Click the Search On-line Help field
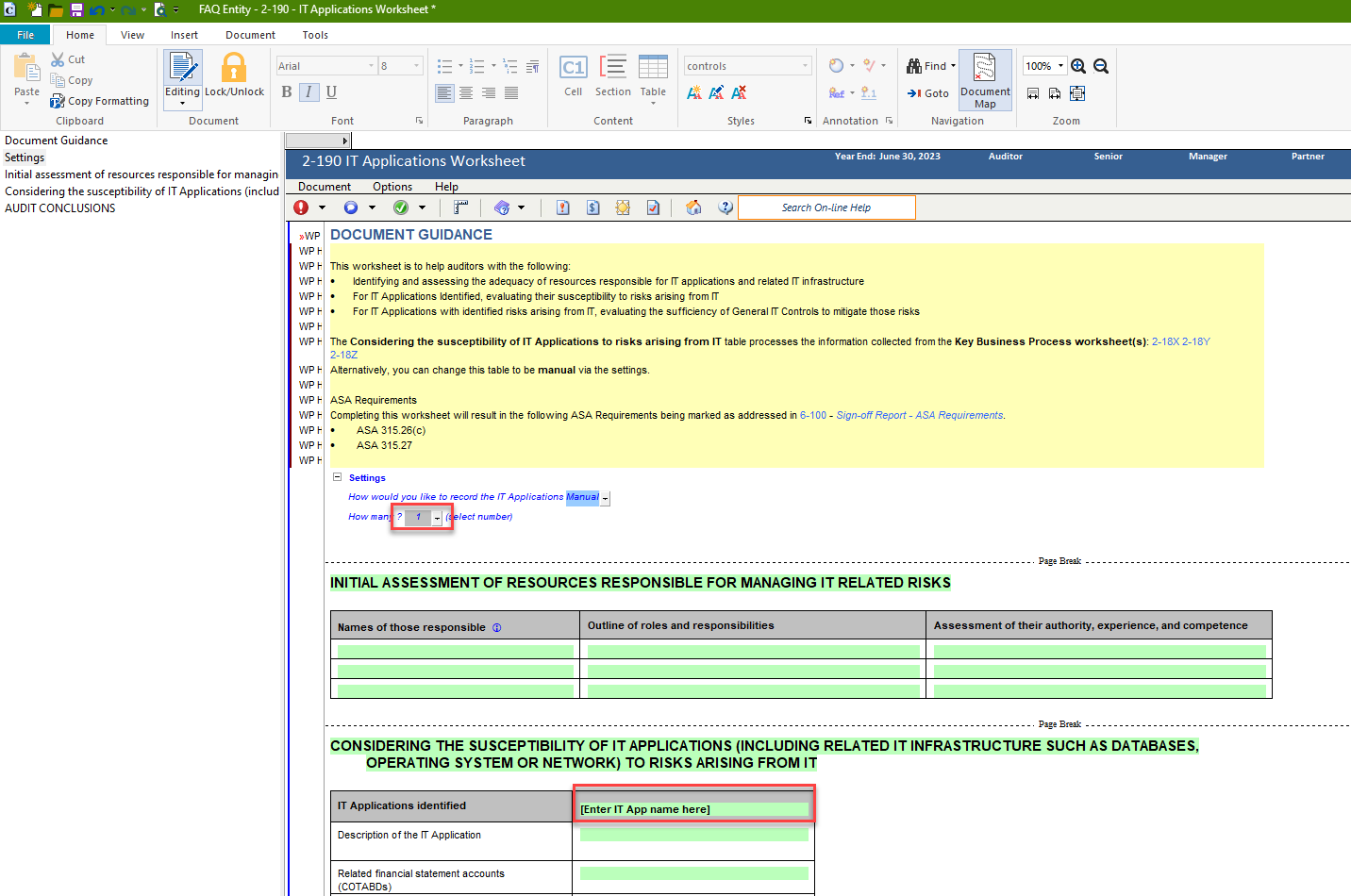Screen dimensions: 1351x896 pyautogui.click(x=826, y=207)
